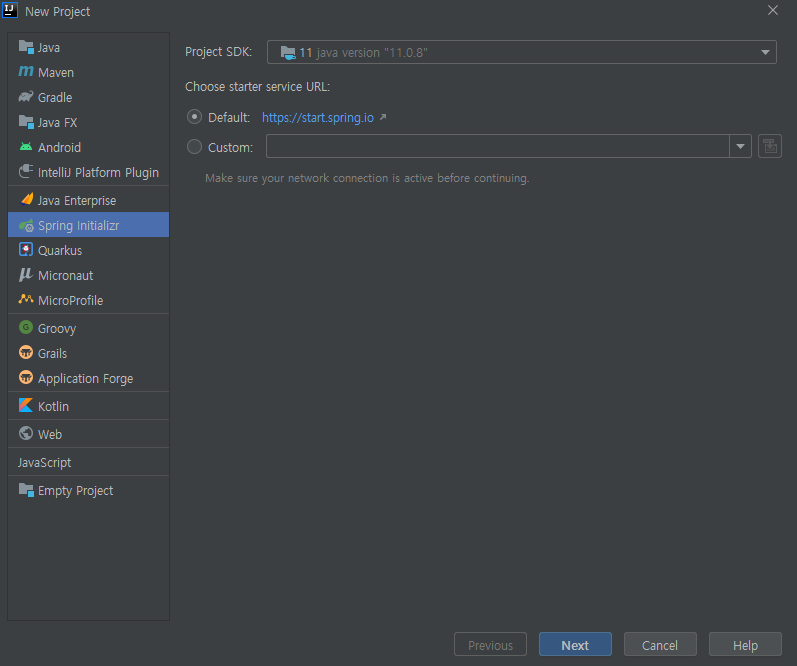The width and height of the screenshot is (797, 666).
Task: Select the Application Forge list entry
Action: [88, 378]
